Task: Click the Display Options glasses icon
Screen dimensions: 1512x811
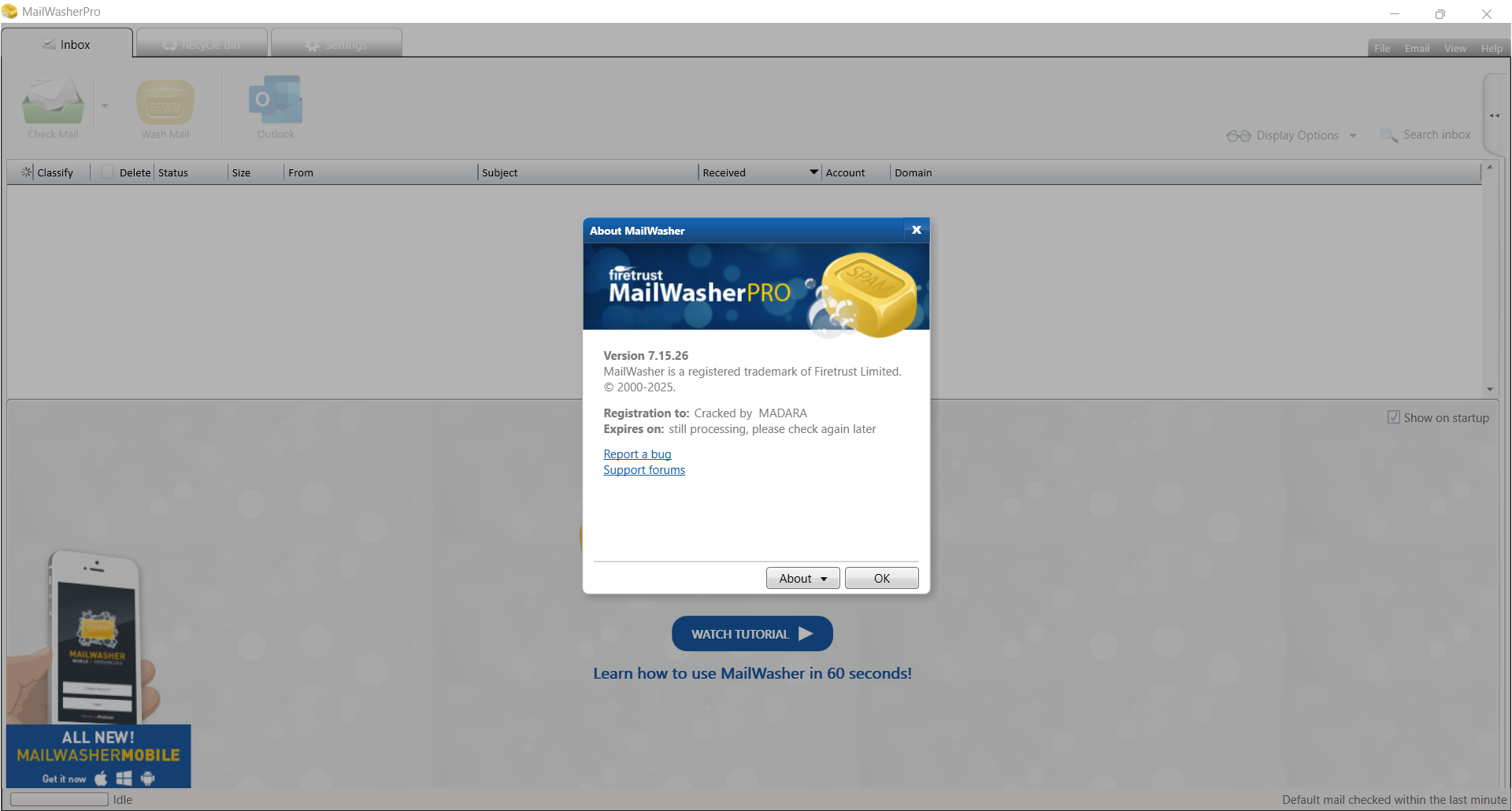Action: [1239, 135]
